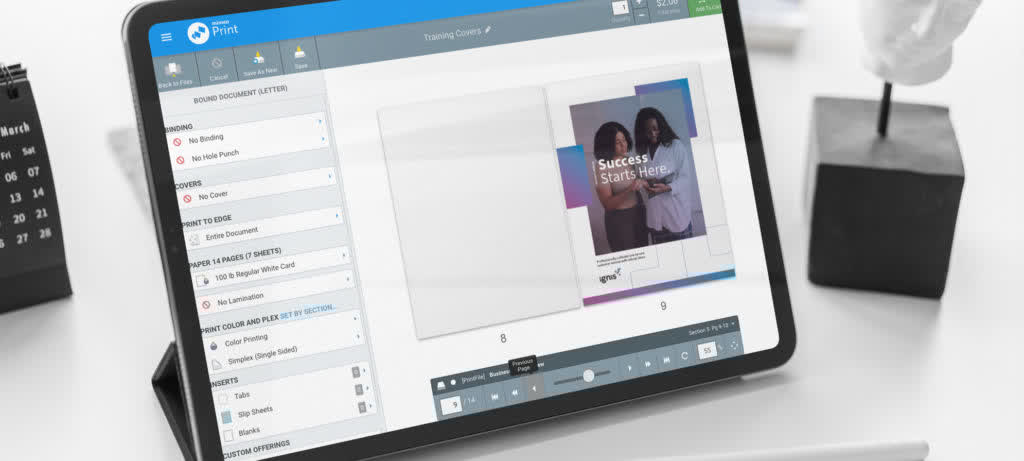Click Save As New
This screenshot has height=461, width=1024.
(x=259, y=63)
